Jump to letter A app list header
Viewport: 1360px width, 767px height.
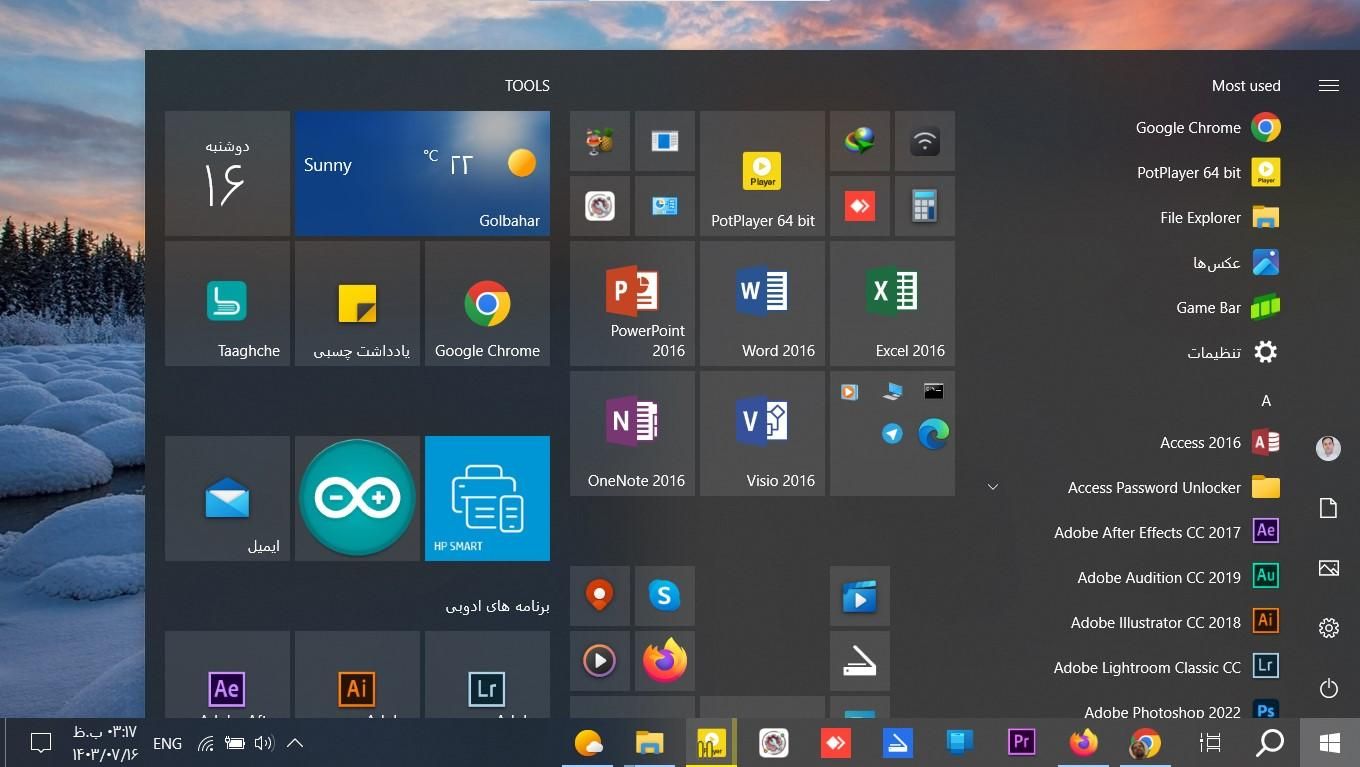[1265, 400]
